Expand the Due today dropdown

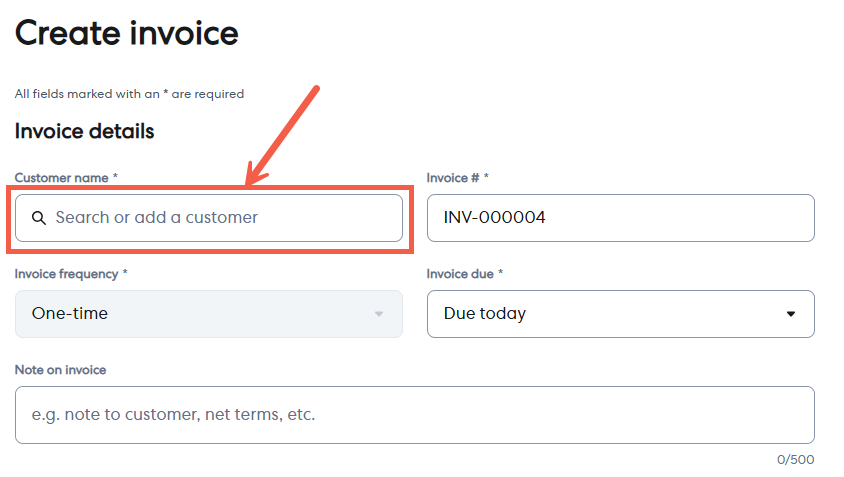620,314
